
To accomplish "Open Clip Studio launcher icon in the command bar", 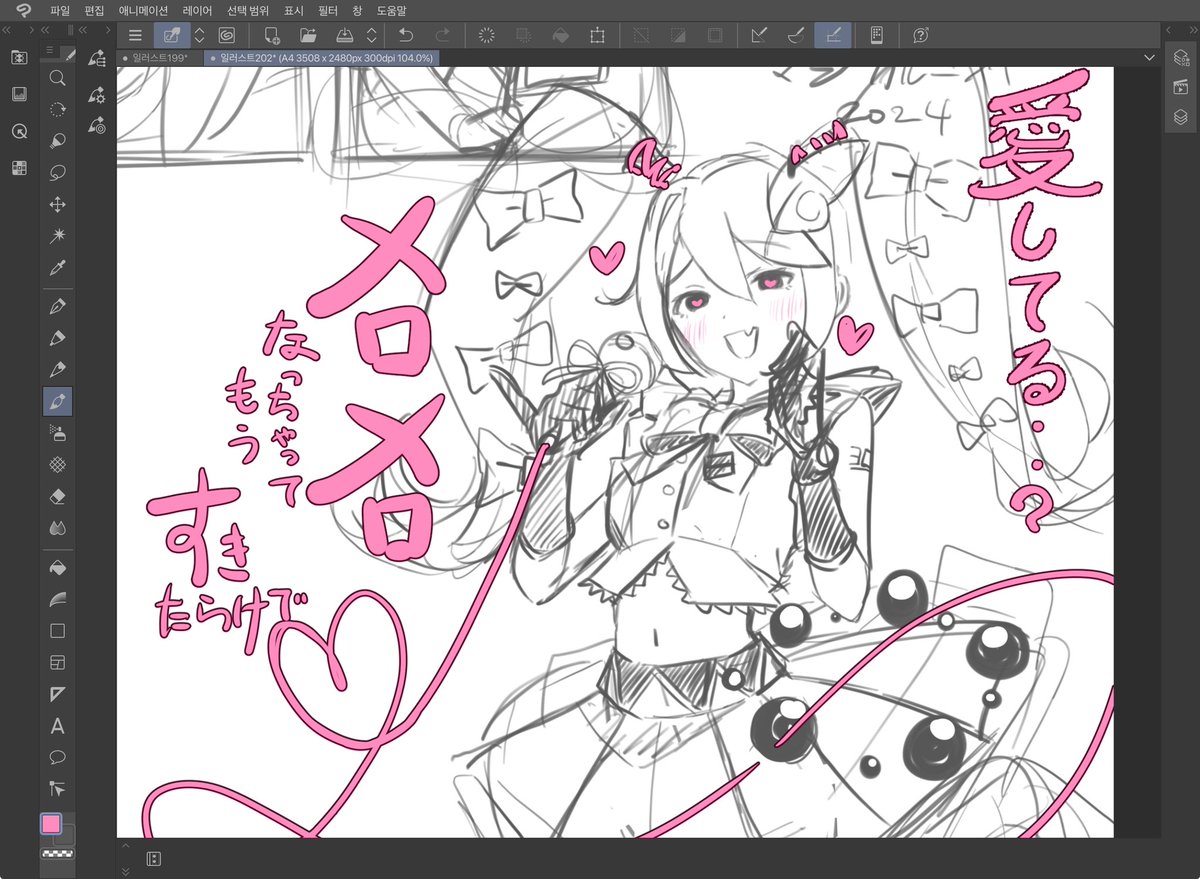I will click(x=226, y=35).
